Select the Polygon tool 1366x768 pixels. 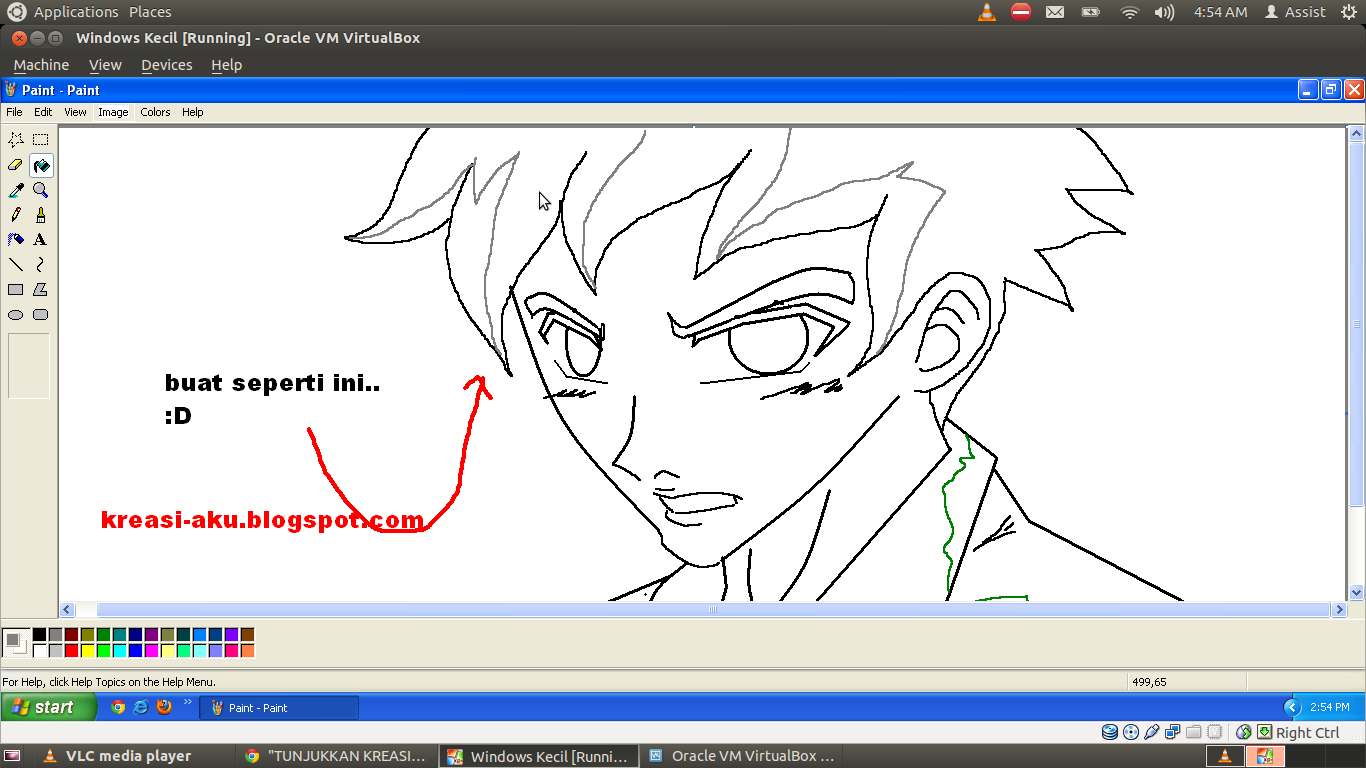click(x=40, y=290)
